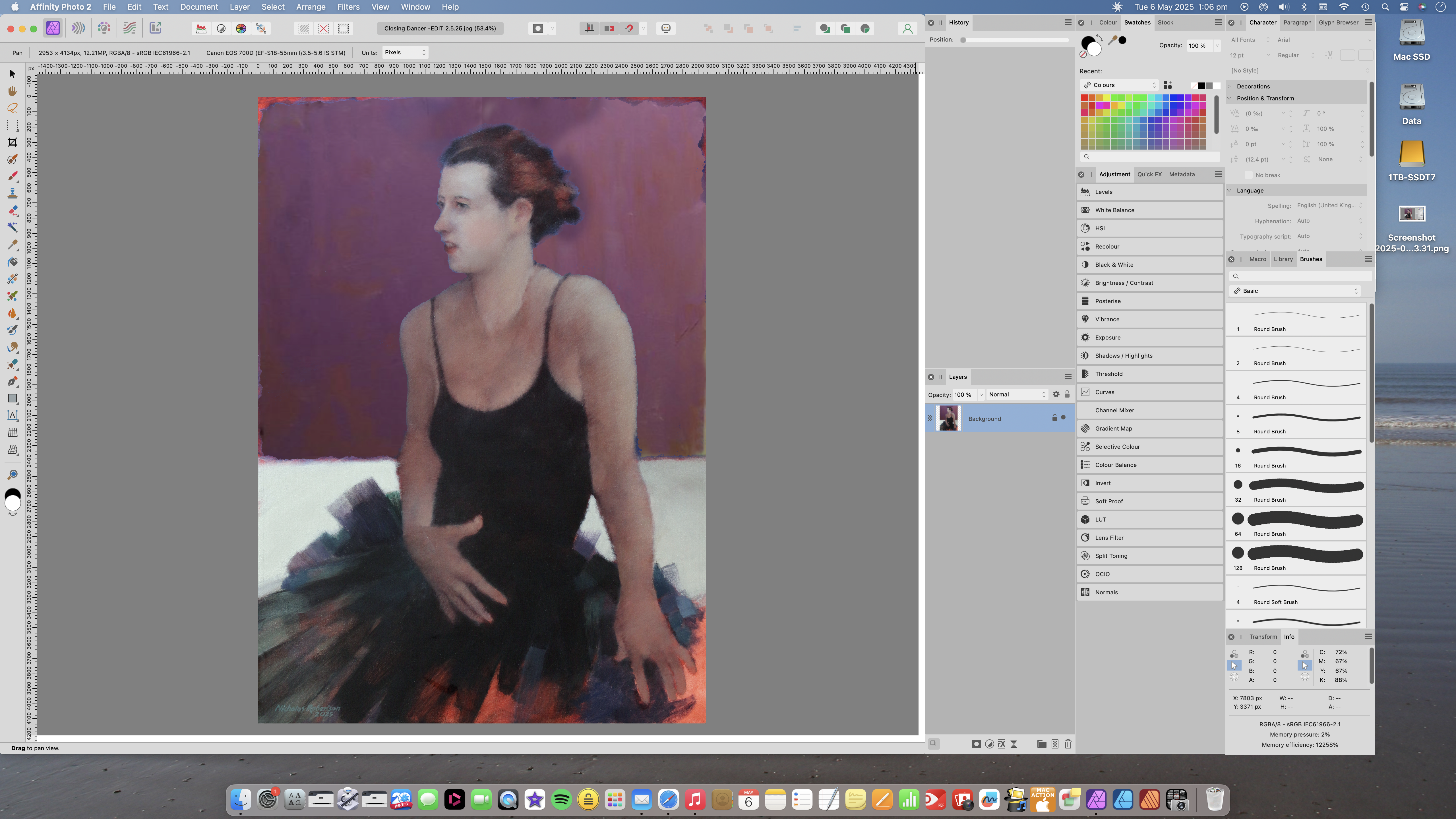This screenshot has width=1456, height=819.
Task: Open the layer blend mode Normal dropdown
Action: [x=1017, y=394]
